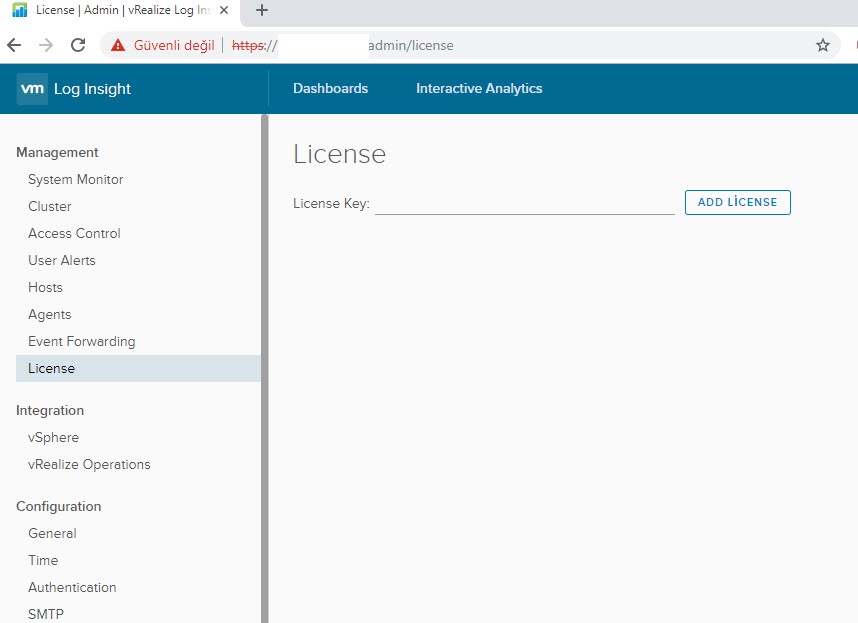Open the Dashboards tab
Screen dimensions: 858x623
tap(330, 89)
